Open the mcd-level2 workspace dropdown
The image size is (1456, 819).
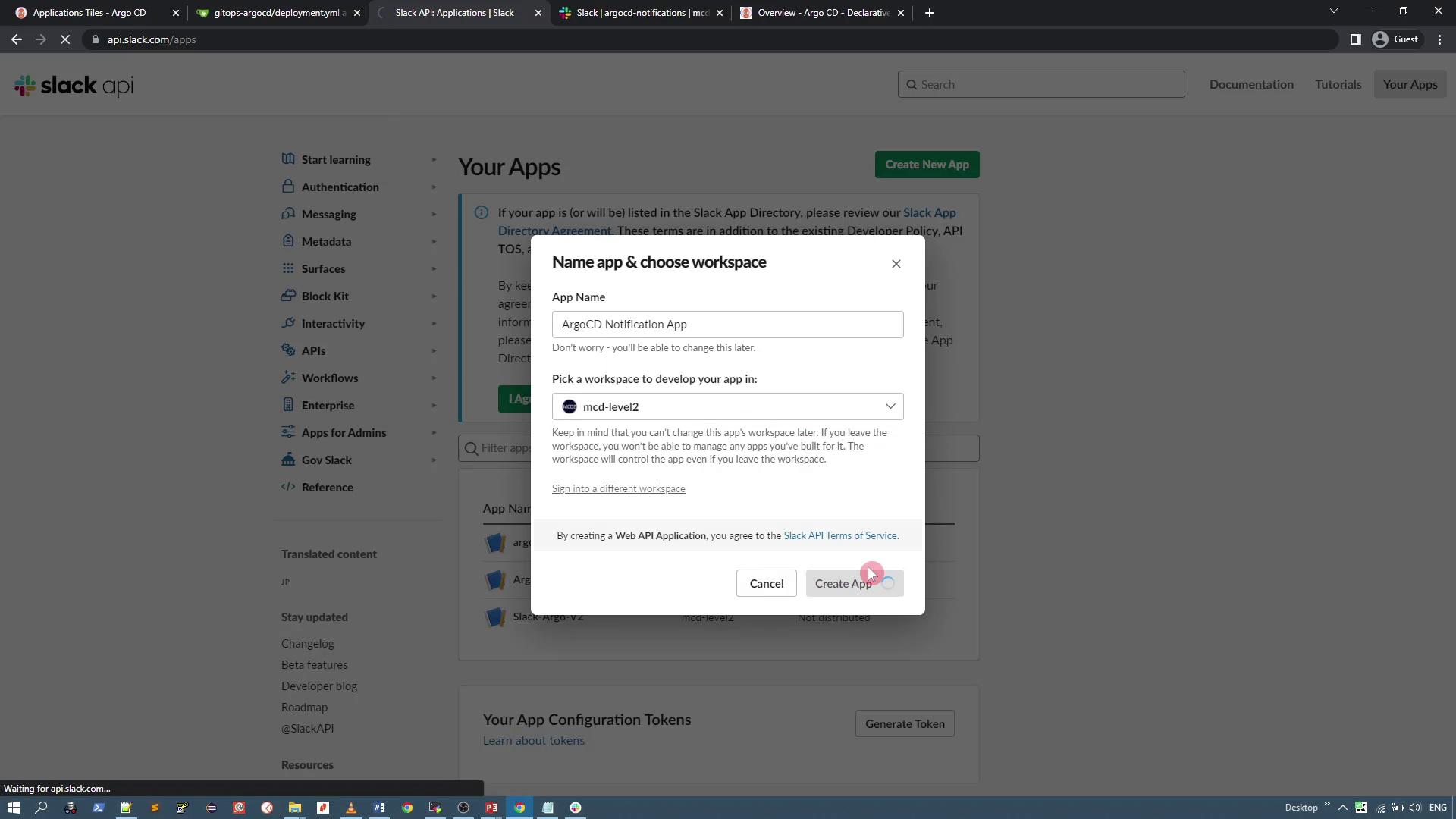pyautogui.click(x=727, y=406)
